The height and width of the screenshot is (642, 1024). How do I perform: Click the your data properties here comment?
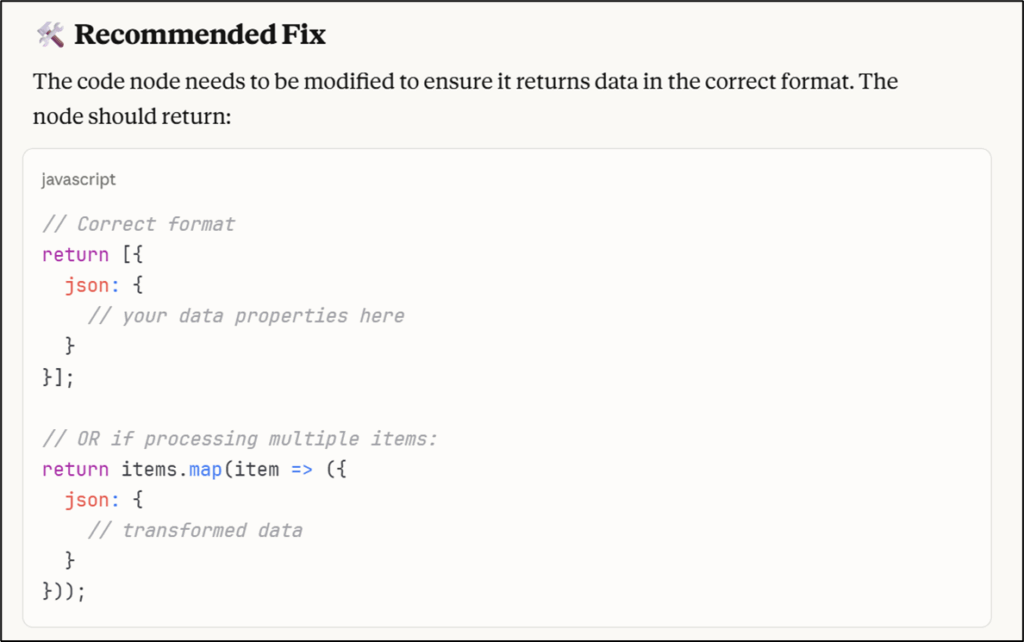[x=246, y=316]
